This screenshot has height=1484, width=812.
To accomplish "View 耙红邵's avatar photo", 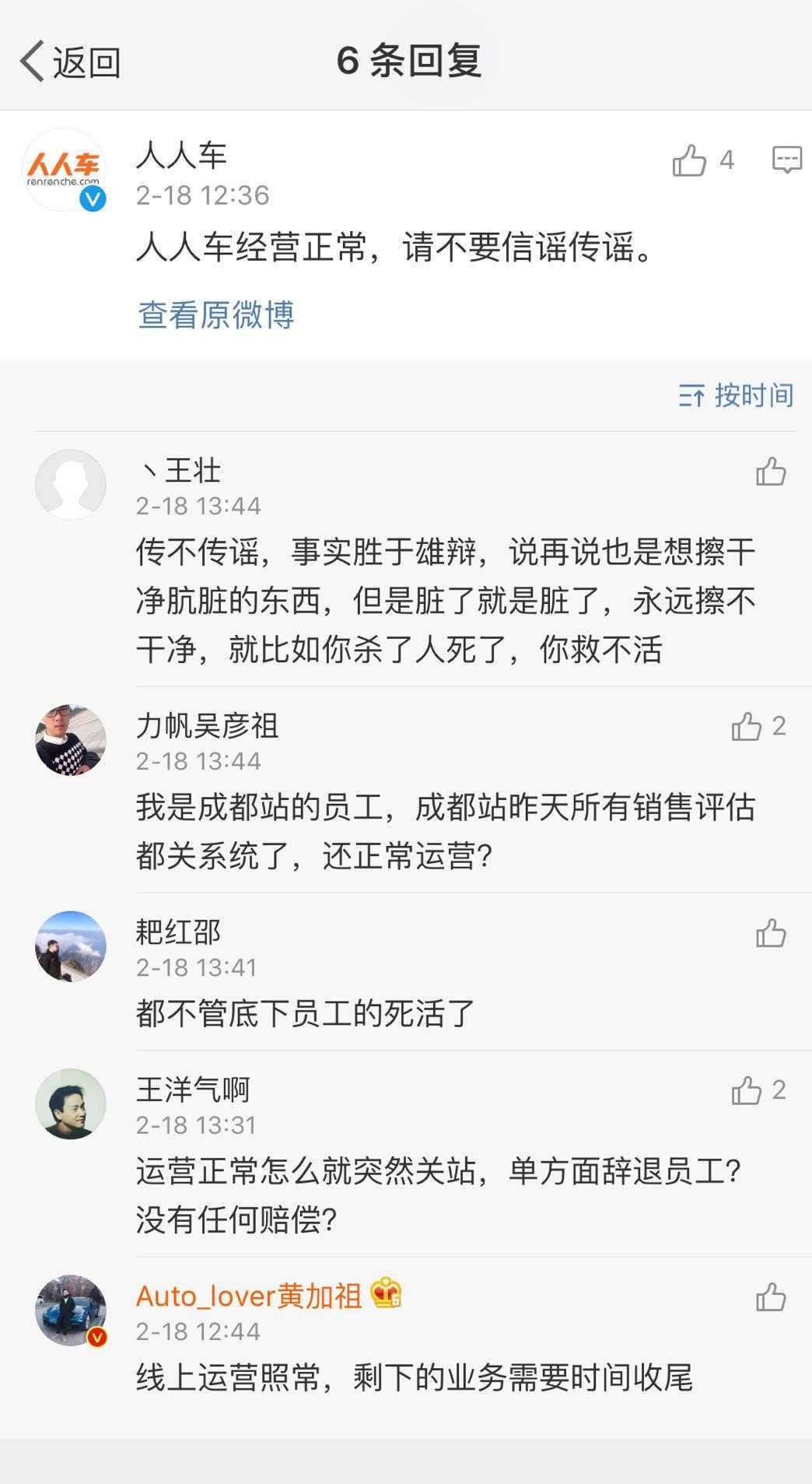I will pos(71,946).
